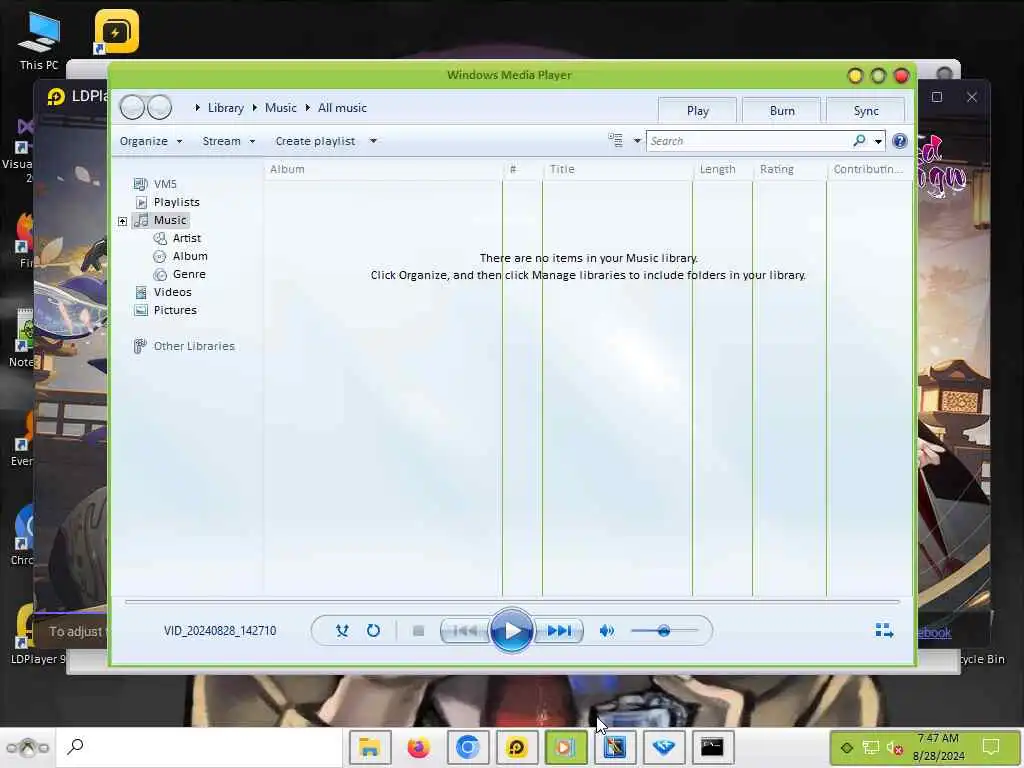Screen dimensions: 1024x768
Task: Select Playlists in the navigation pane
Action: (176, 202)
